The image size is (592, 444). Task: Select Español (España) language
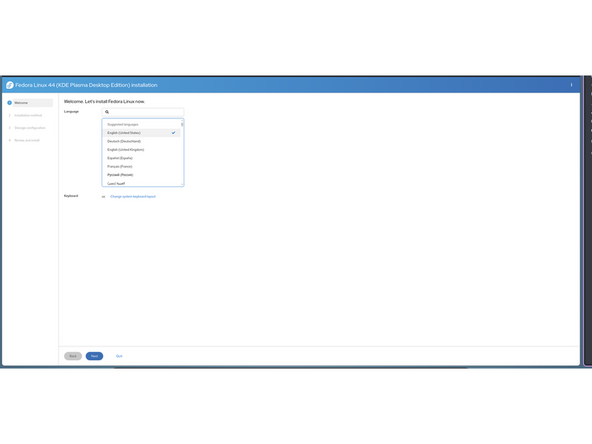point(142,158)
